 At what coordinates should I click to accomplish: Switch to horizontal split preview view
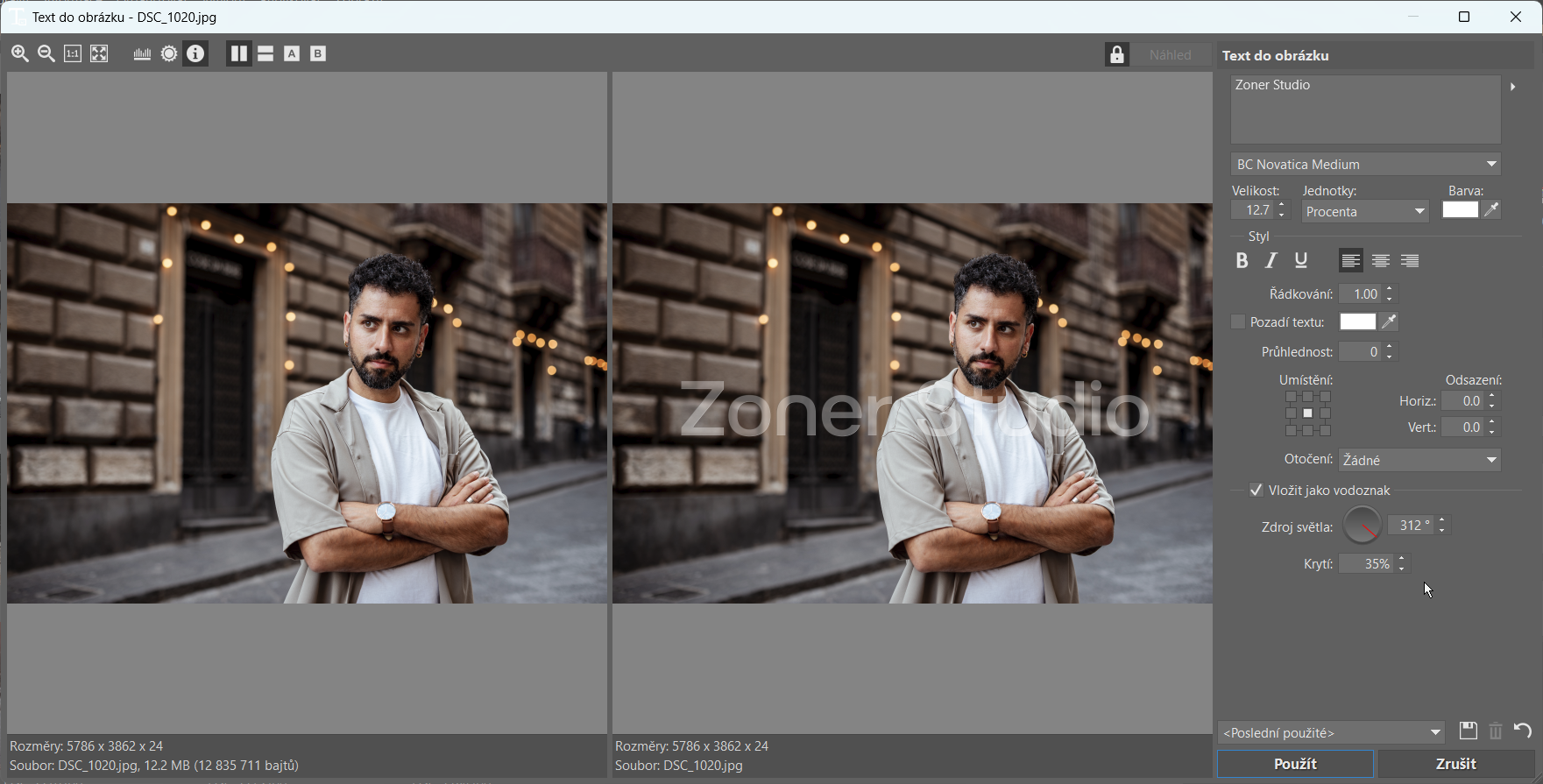point(265,53)
